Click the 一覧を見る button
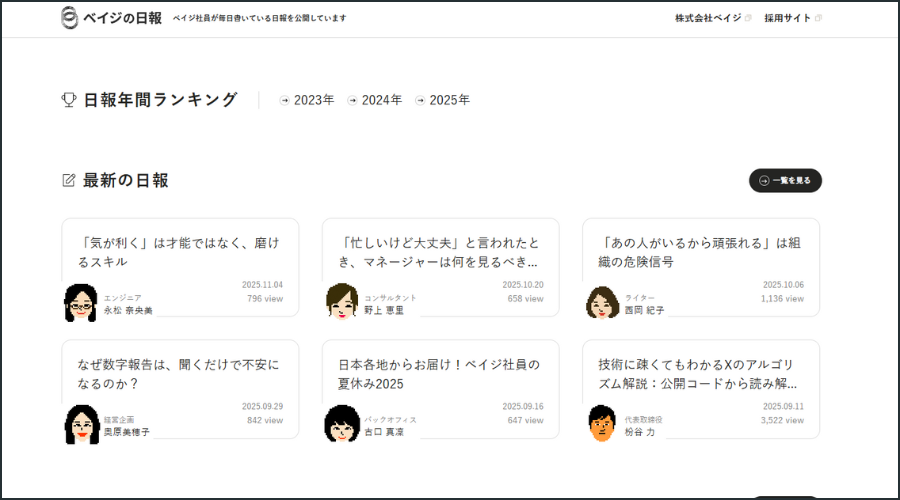Image resolution: width=900 pixels, height=500 pixels. (x=785, y=180)
